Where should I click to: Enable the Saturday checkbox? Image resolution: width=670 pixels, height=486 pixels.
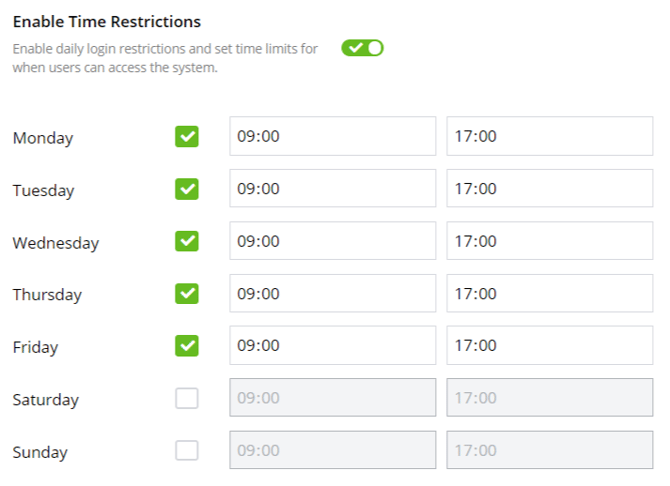click(187, 398)
